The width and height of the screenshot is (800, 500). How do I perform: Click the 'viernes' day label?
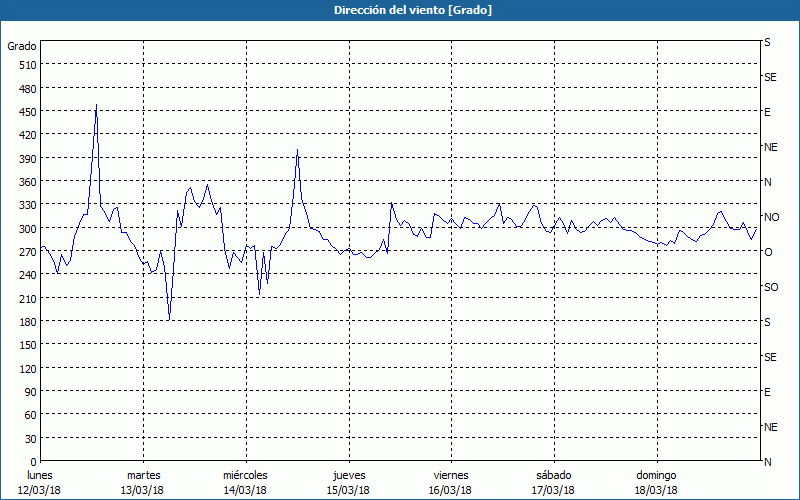tap(450, 475)
